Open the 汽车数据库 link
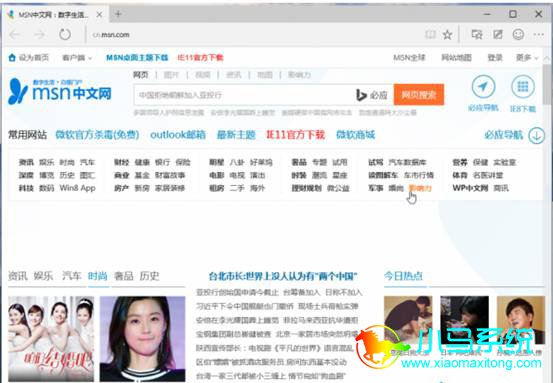 [407, 162]
